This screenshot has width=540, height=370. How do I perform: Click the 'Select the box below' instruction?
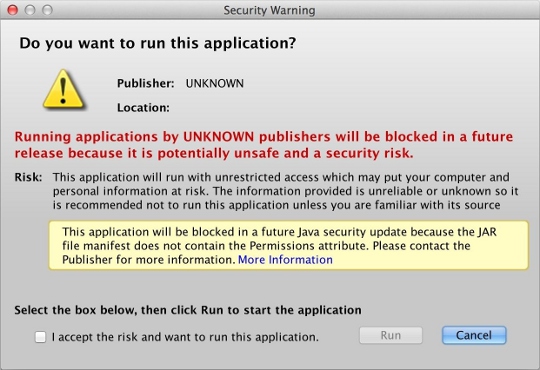point(188,310)
